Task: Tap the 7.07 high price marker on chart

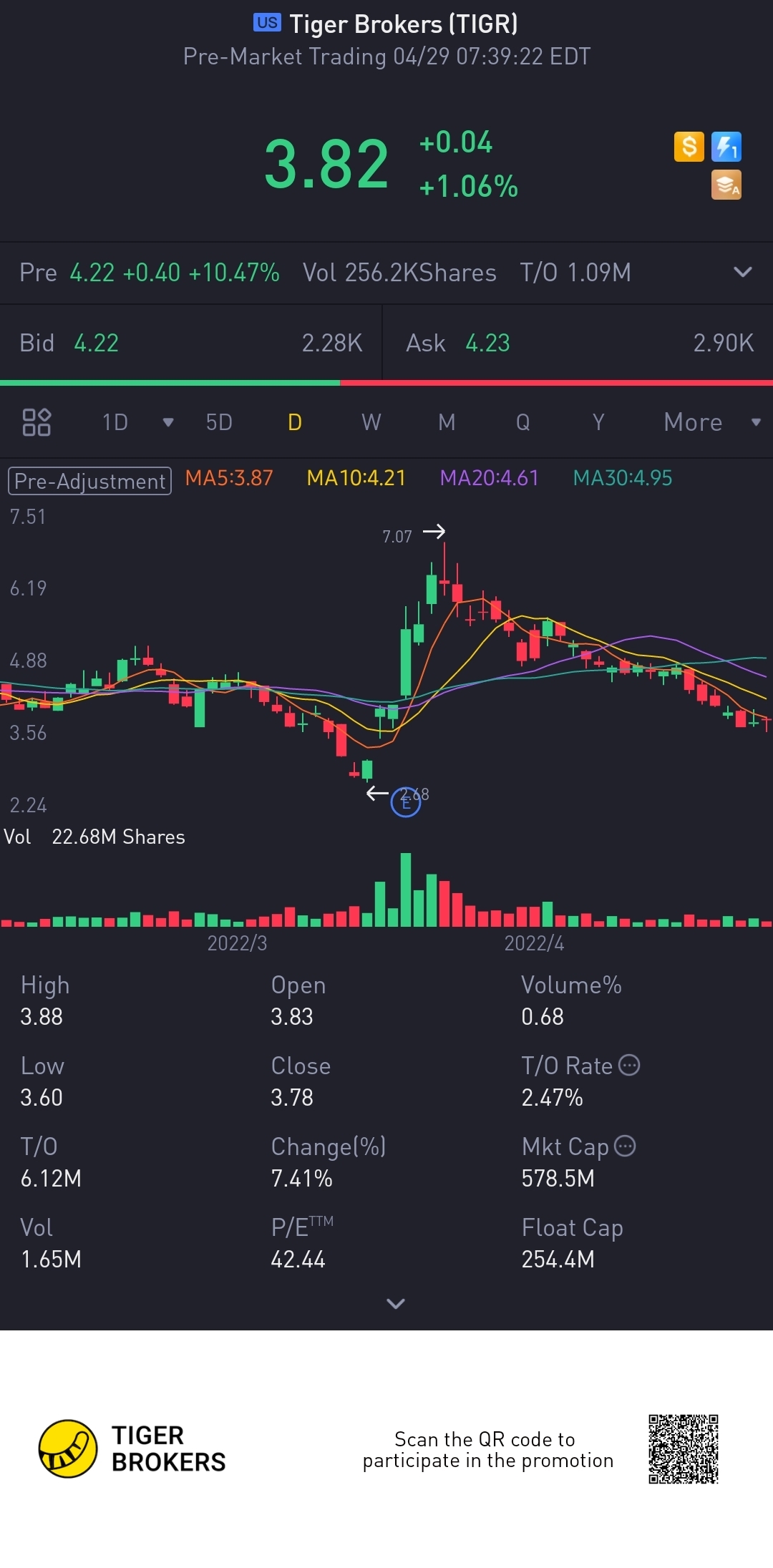Action: click(397, 537)
